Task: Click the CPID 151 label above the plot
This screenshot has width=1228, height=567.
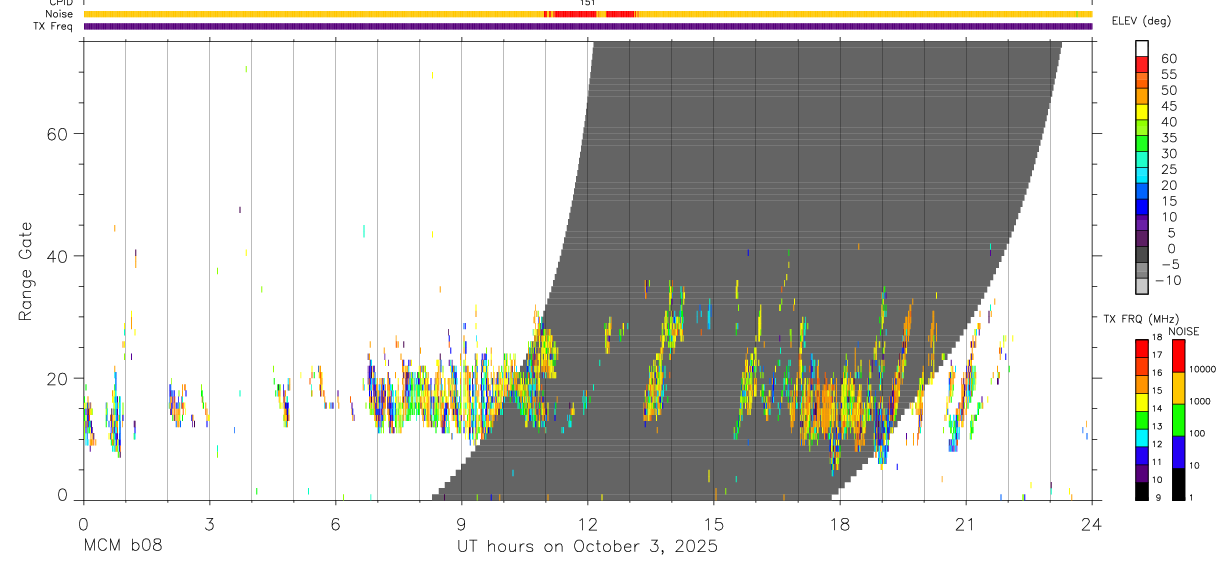Action: click(588, 3)
